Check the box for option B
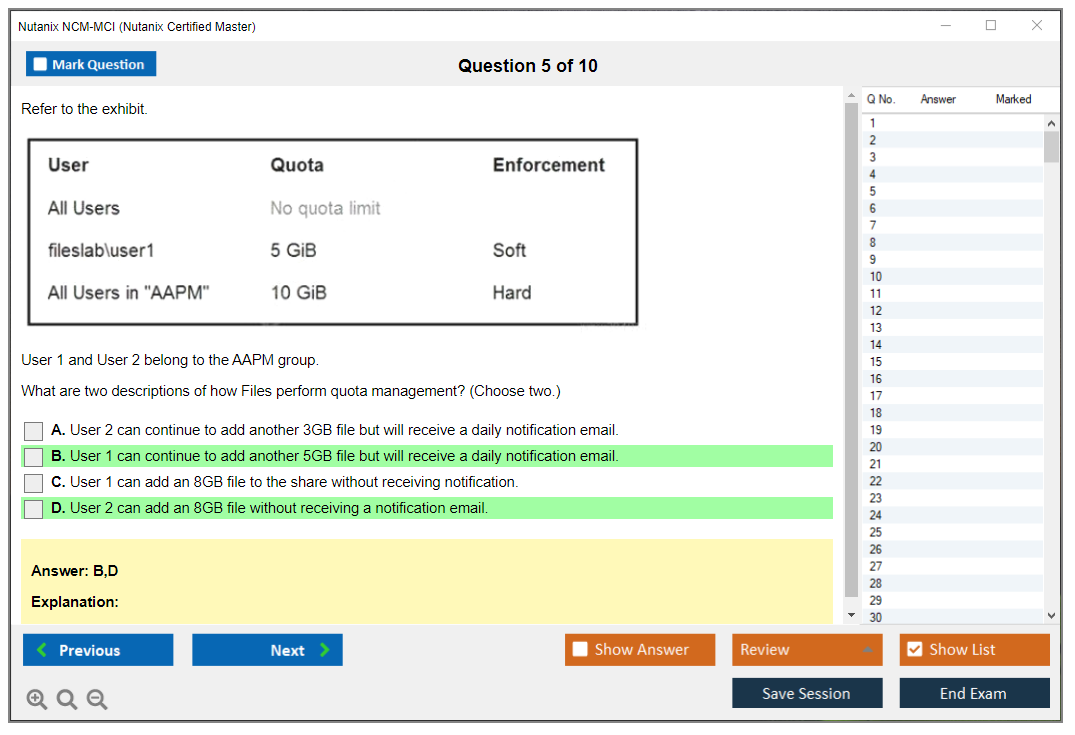Image resolution: width=1075 pixels, height=735 pixels. [x=34, y=457]
